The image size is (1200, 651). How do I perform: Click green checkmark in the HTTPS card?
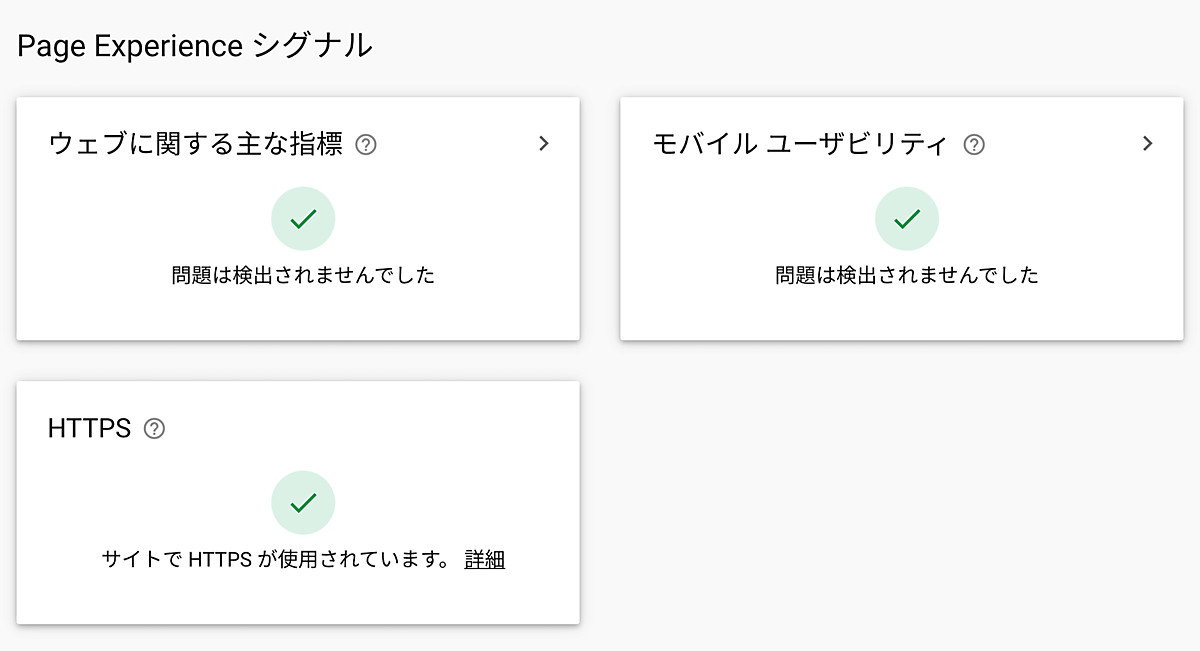[x=303, y=503]
